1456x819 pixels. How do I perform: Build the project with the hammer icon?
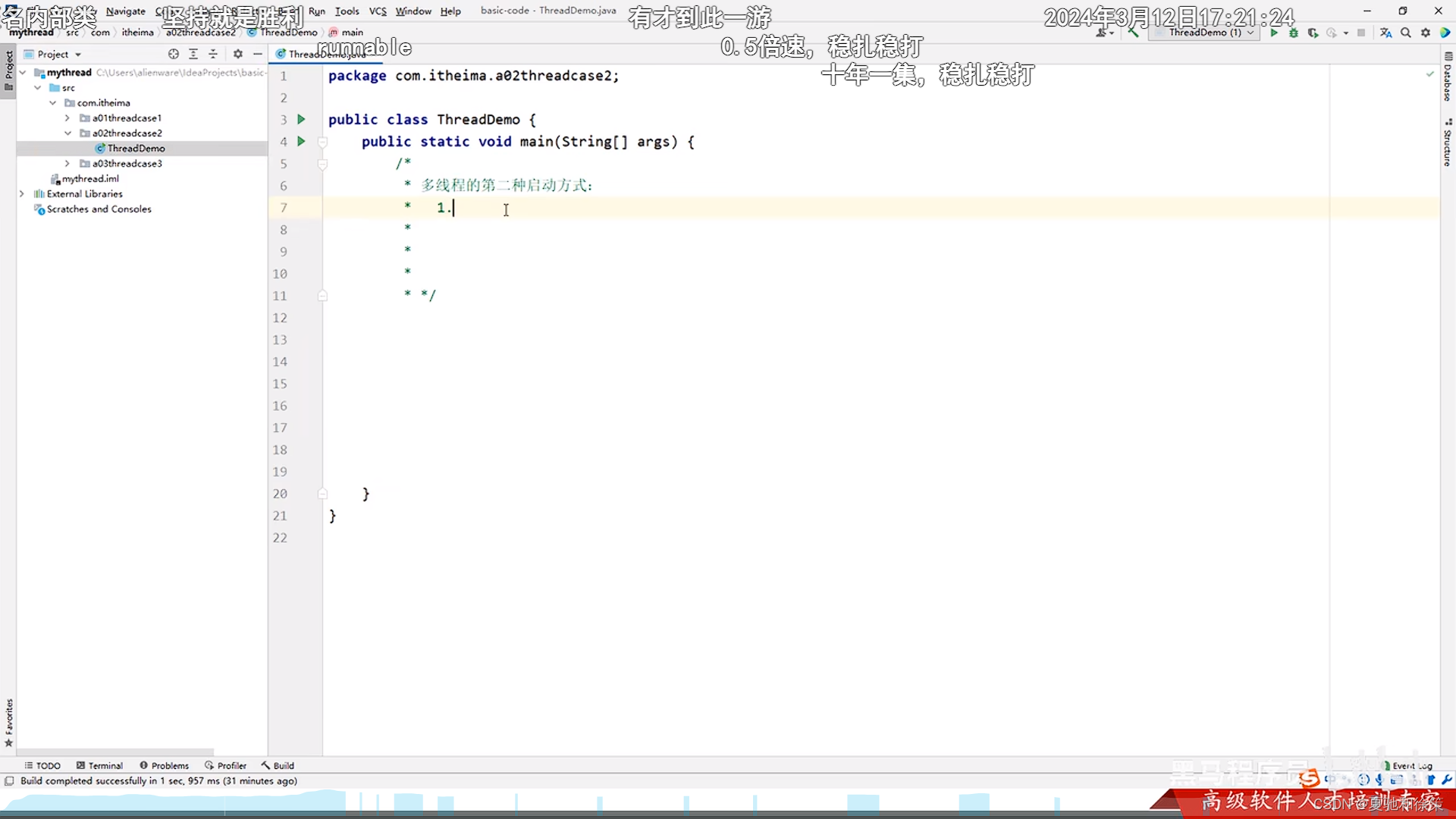click(1133, 32)
